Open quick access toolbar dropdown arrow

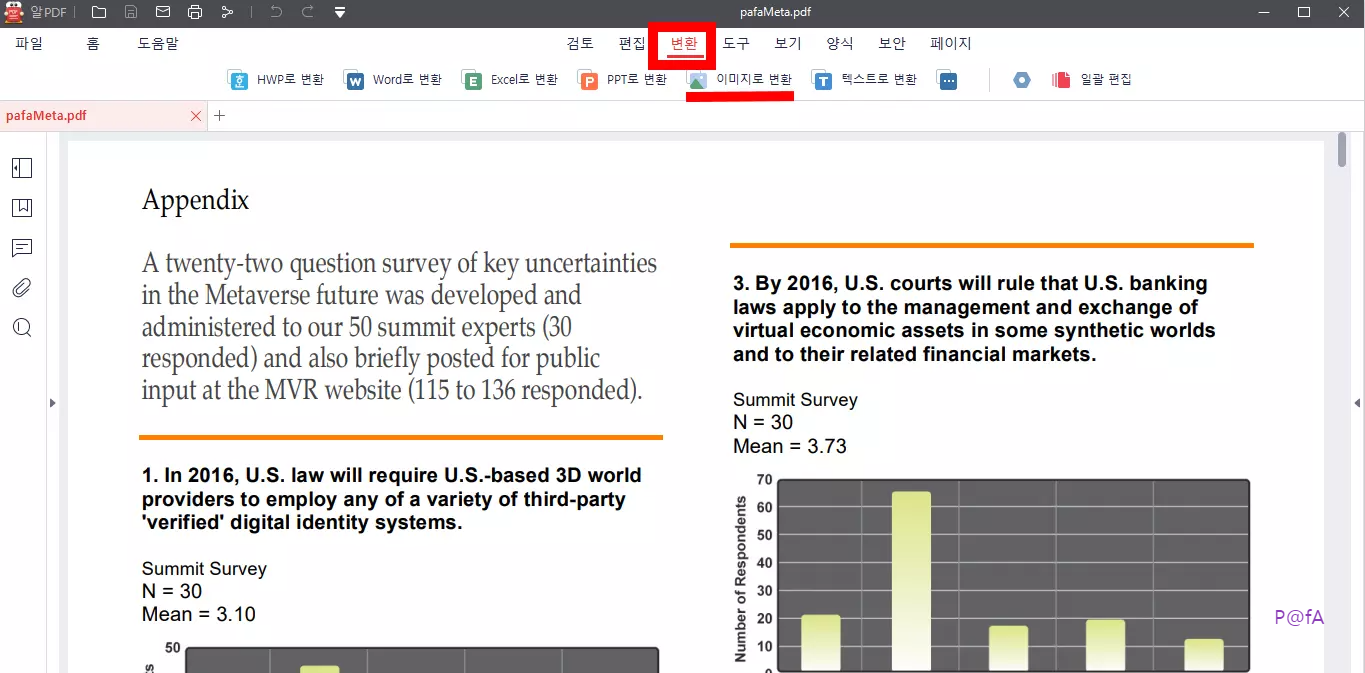pos(340,12)
